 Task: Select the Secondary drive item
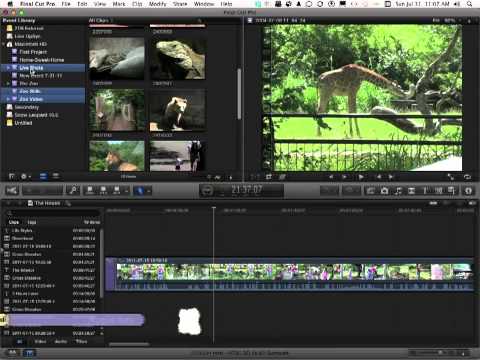[27, 107]
